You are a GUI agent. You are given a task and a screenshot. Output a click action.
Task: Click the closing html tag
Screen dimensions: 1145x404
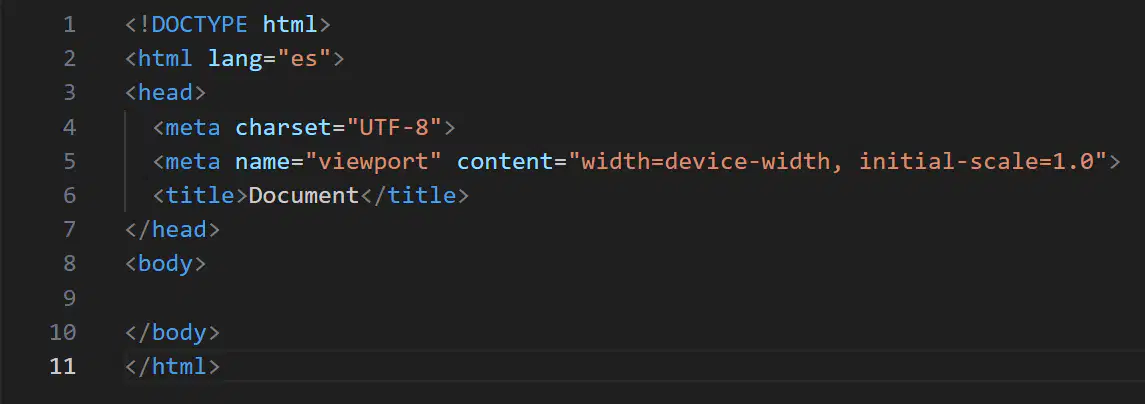[x=172, y=366]
